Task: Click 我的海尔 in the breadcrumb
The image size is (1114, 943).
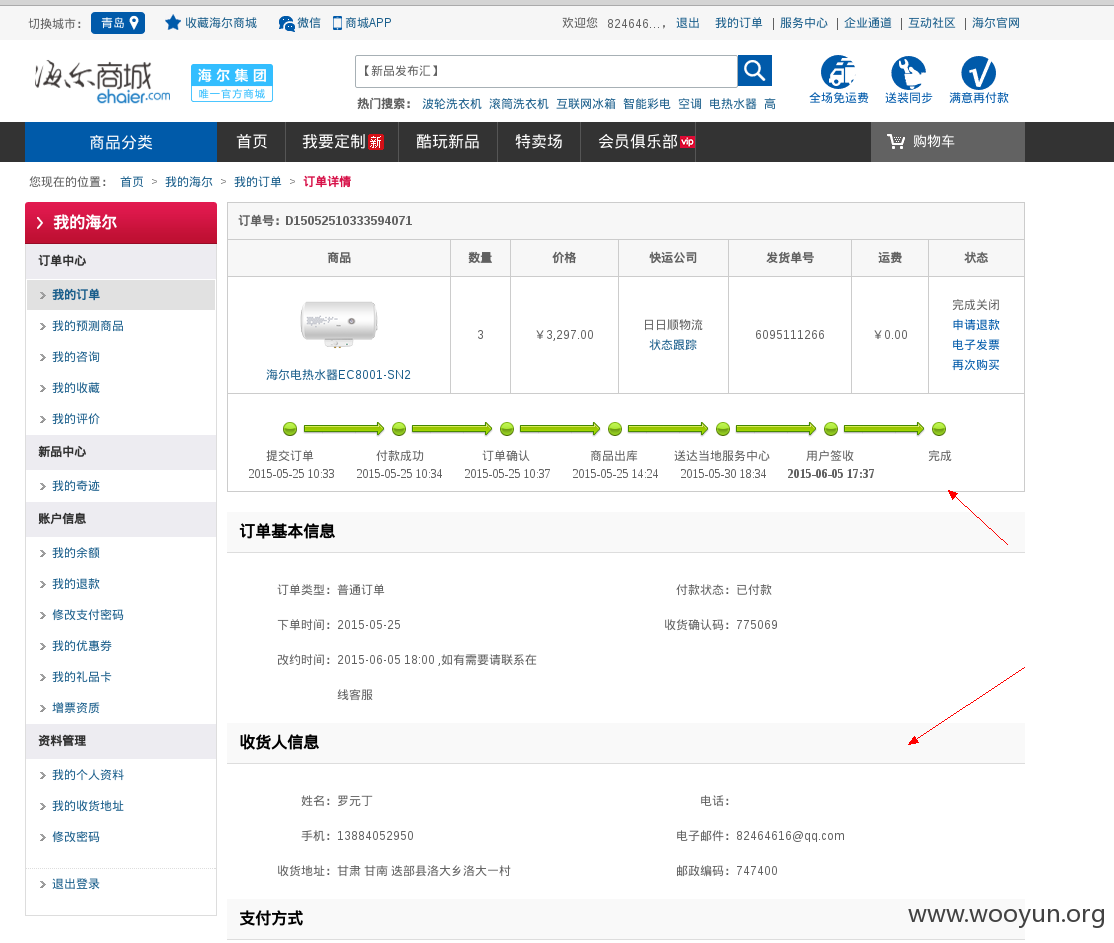Action: pos(189,182)
